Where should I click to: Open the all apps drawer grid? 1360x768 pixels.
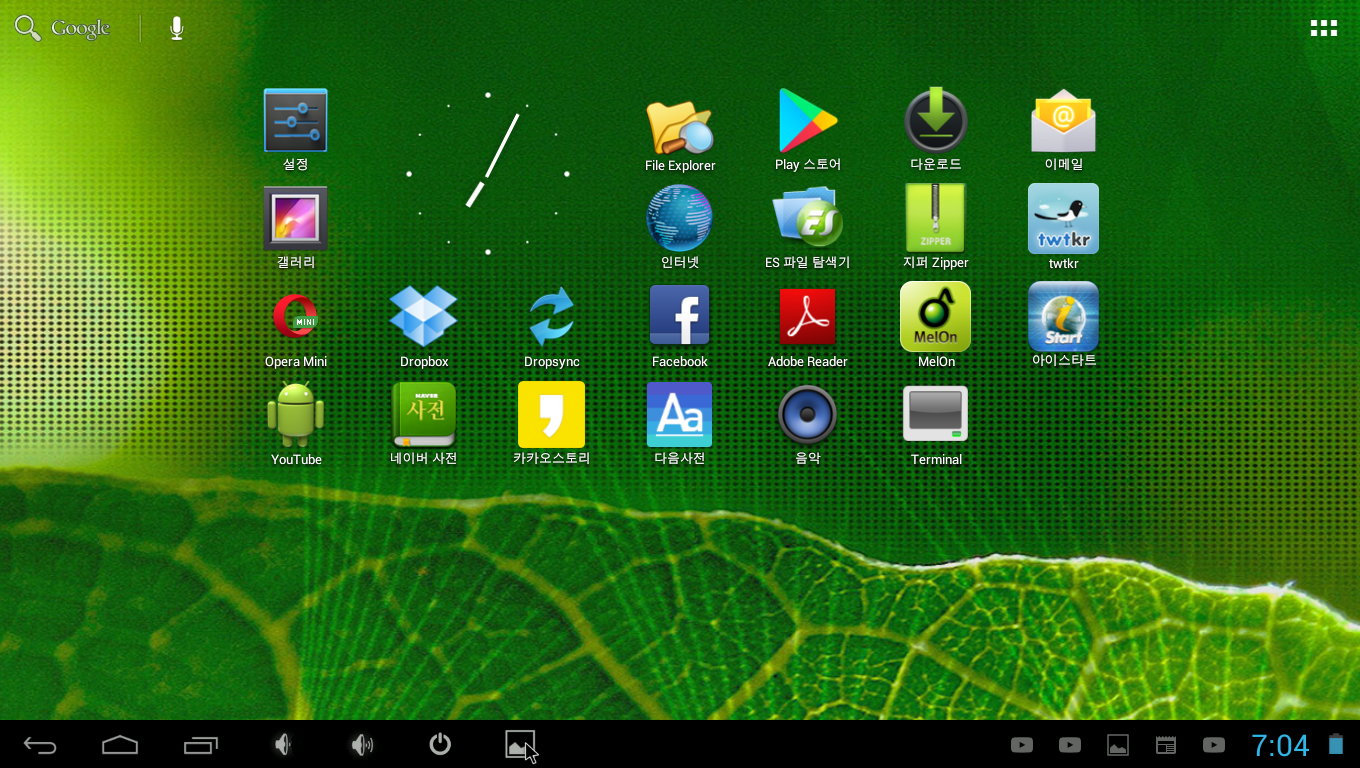(1324, 28)
